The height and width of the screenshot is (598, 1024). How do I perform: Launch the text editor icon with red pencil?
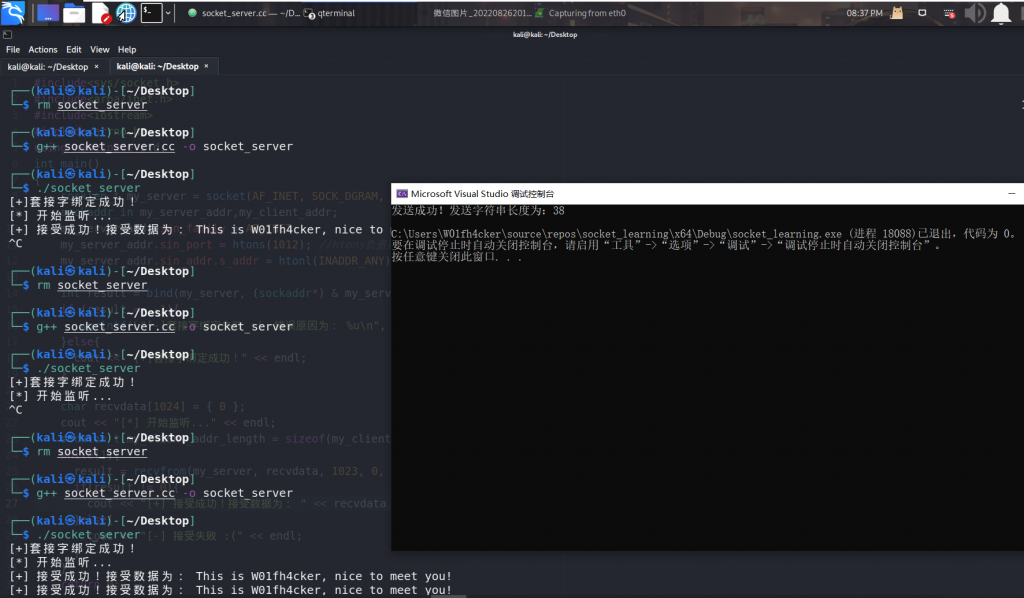click(x=101, y=13)
